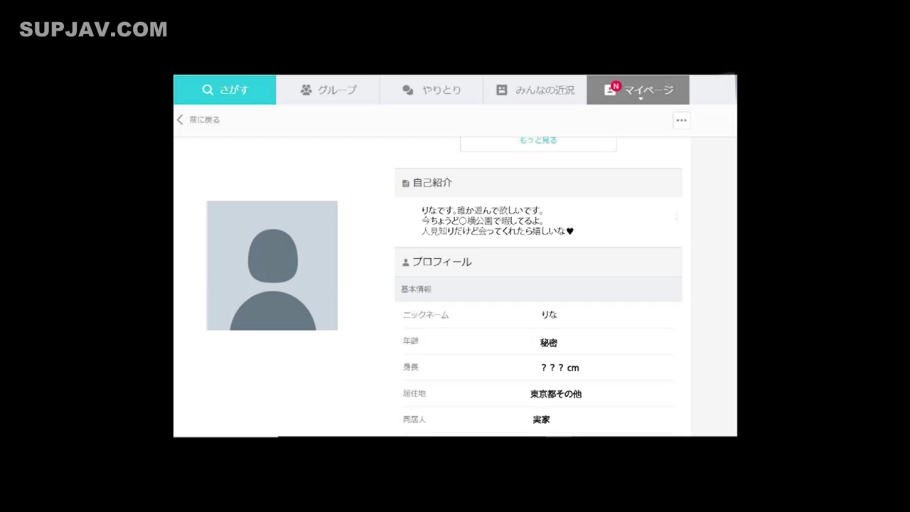Open the three-dot more options menu

coord(681,120)
